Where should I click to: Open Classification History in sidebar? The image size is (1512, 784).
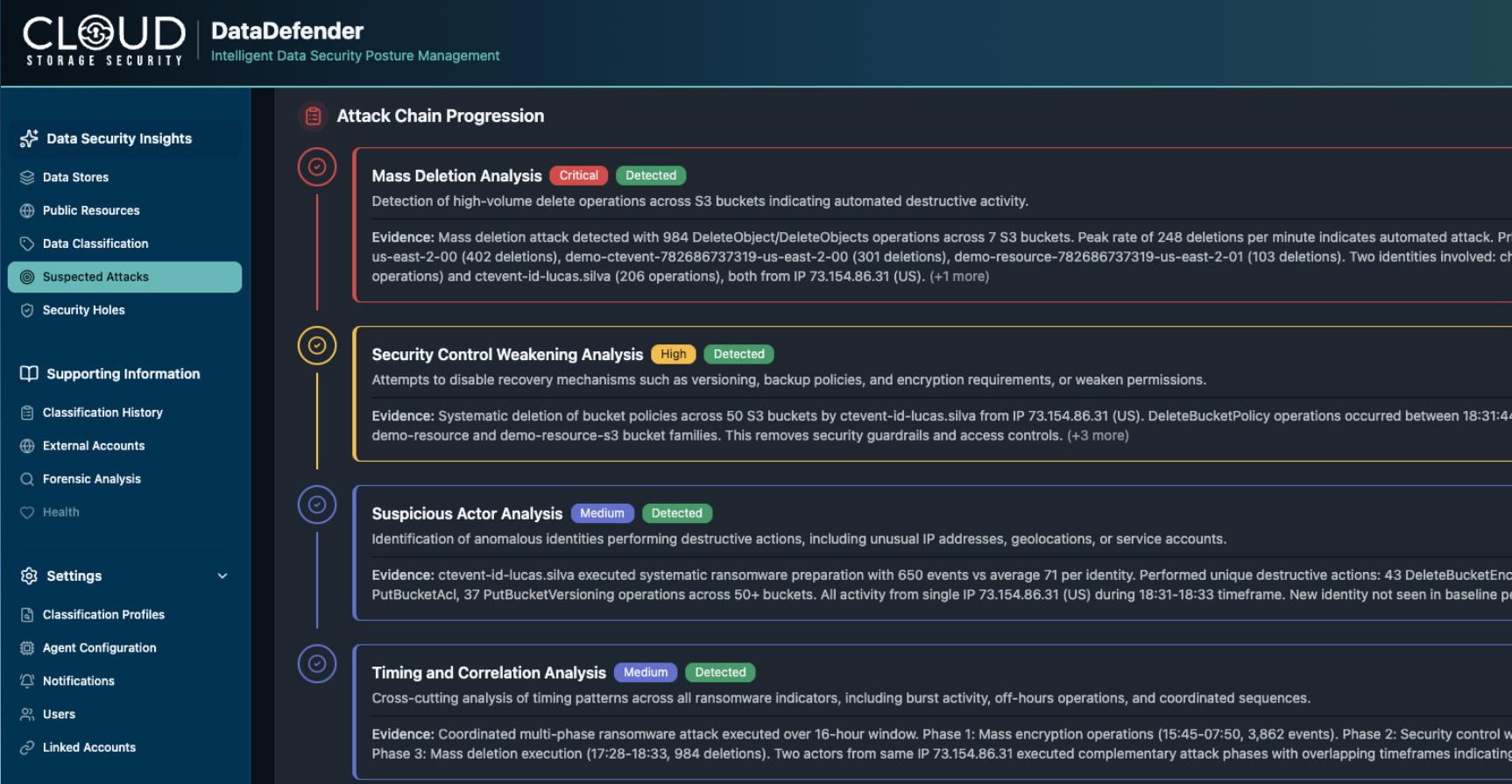point(102,413)
